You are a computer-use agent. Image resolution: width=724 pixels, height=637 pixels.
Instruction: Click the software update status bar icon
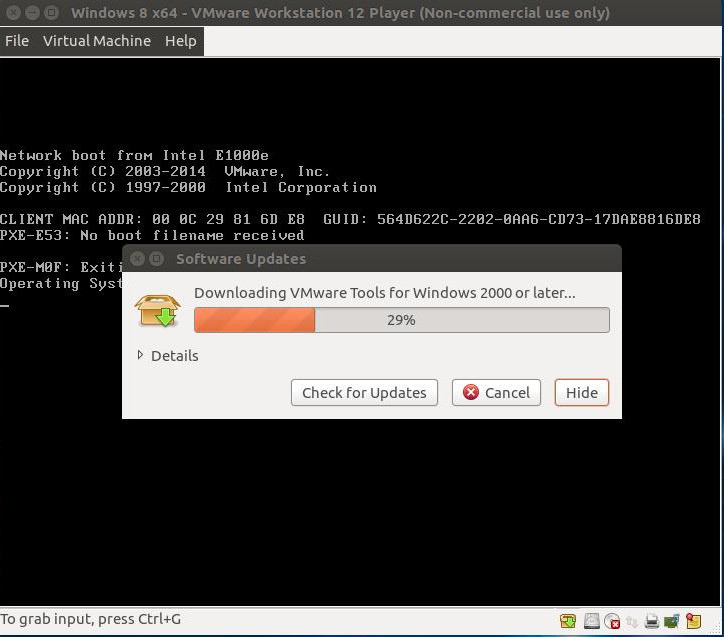[568, 621]
